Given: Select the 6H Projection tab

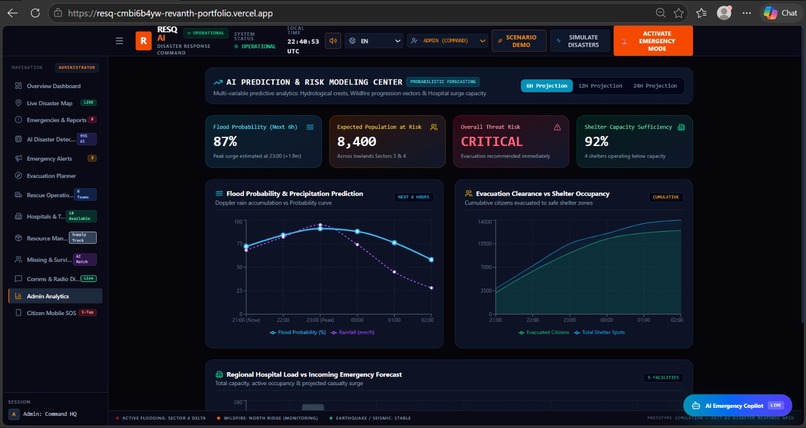Looking at the screenshot, I should 546,86.
